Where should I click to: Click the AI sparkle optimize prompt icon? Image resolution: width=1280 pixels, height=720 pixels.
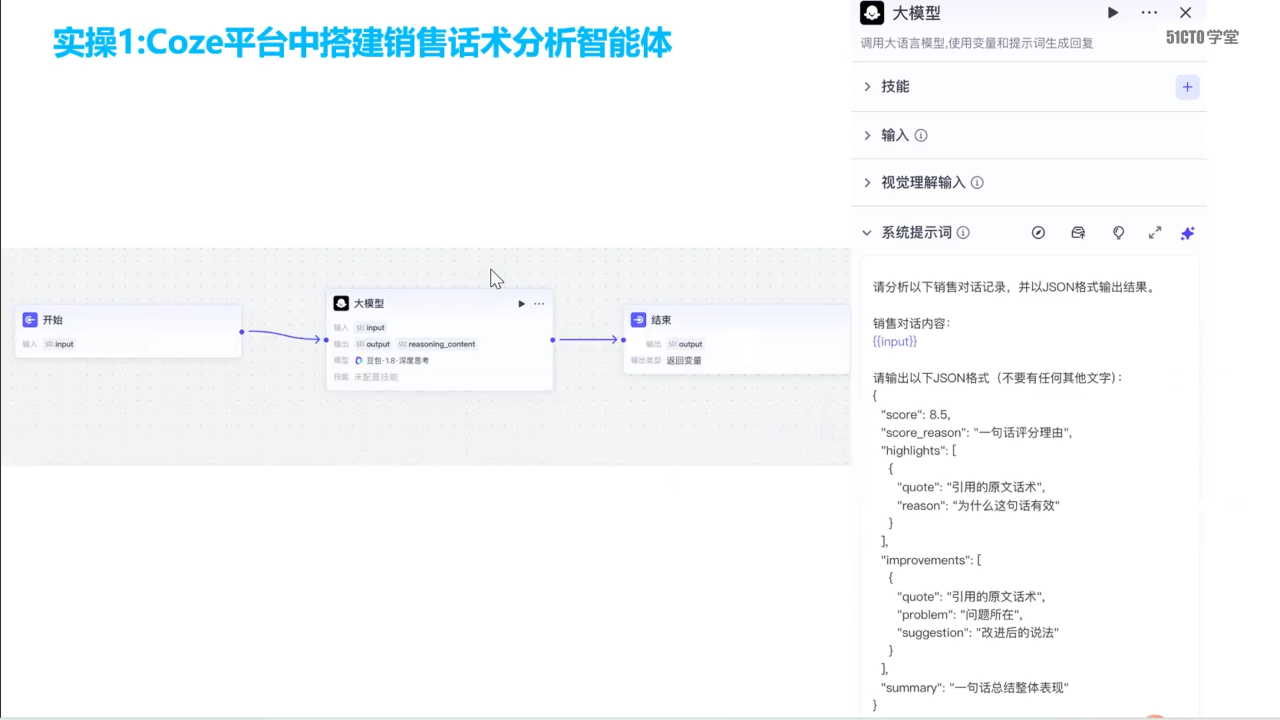pyautogui.click(x=1187, y=233)
